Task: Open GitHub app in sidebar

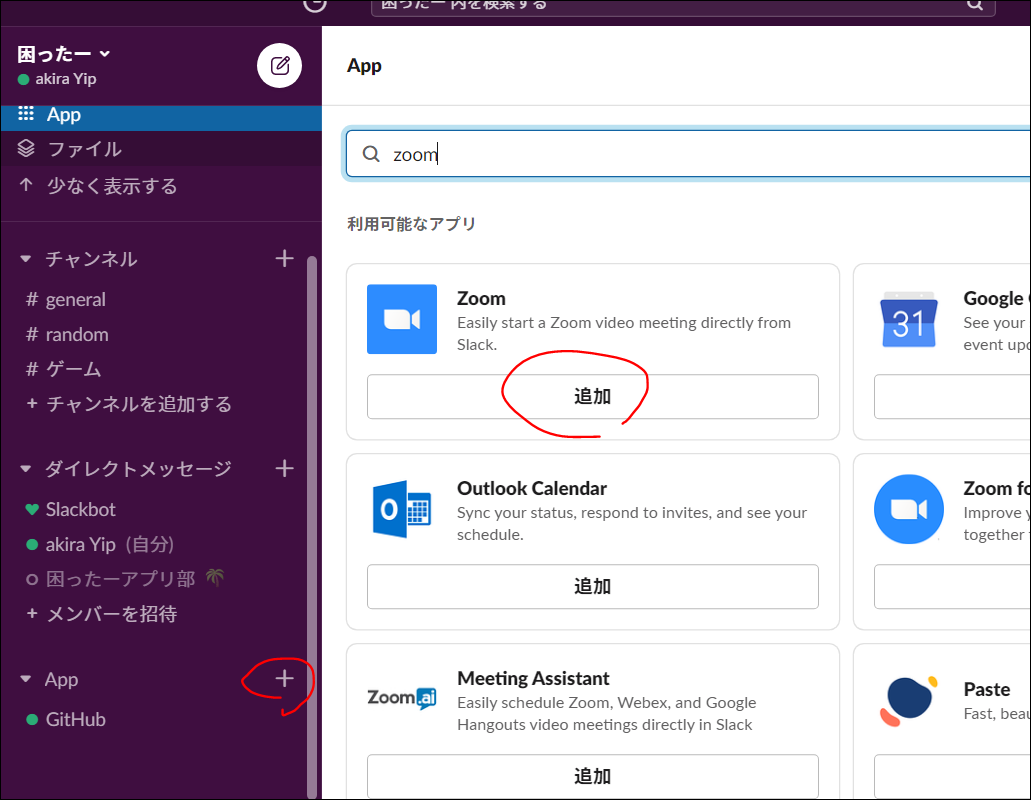Action: tap(66, 720)
